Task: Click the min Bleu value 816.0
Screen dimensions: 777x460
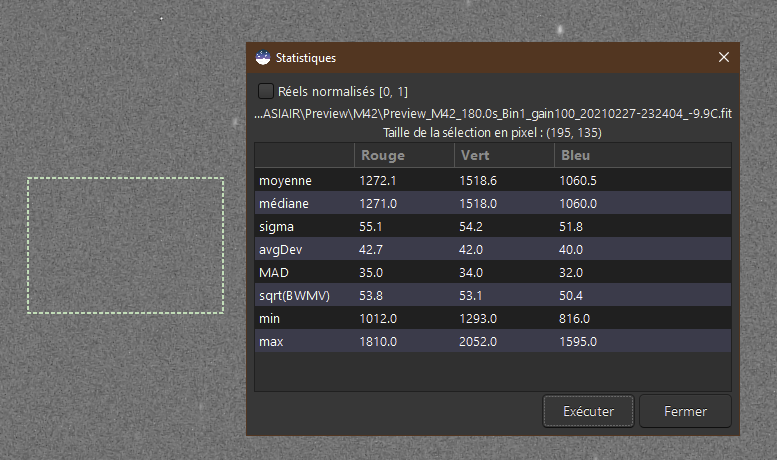Action: pyautogui.click(x=574, y=318)
